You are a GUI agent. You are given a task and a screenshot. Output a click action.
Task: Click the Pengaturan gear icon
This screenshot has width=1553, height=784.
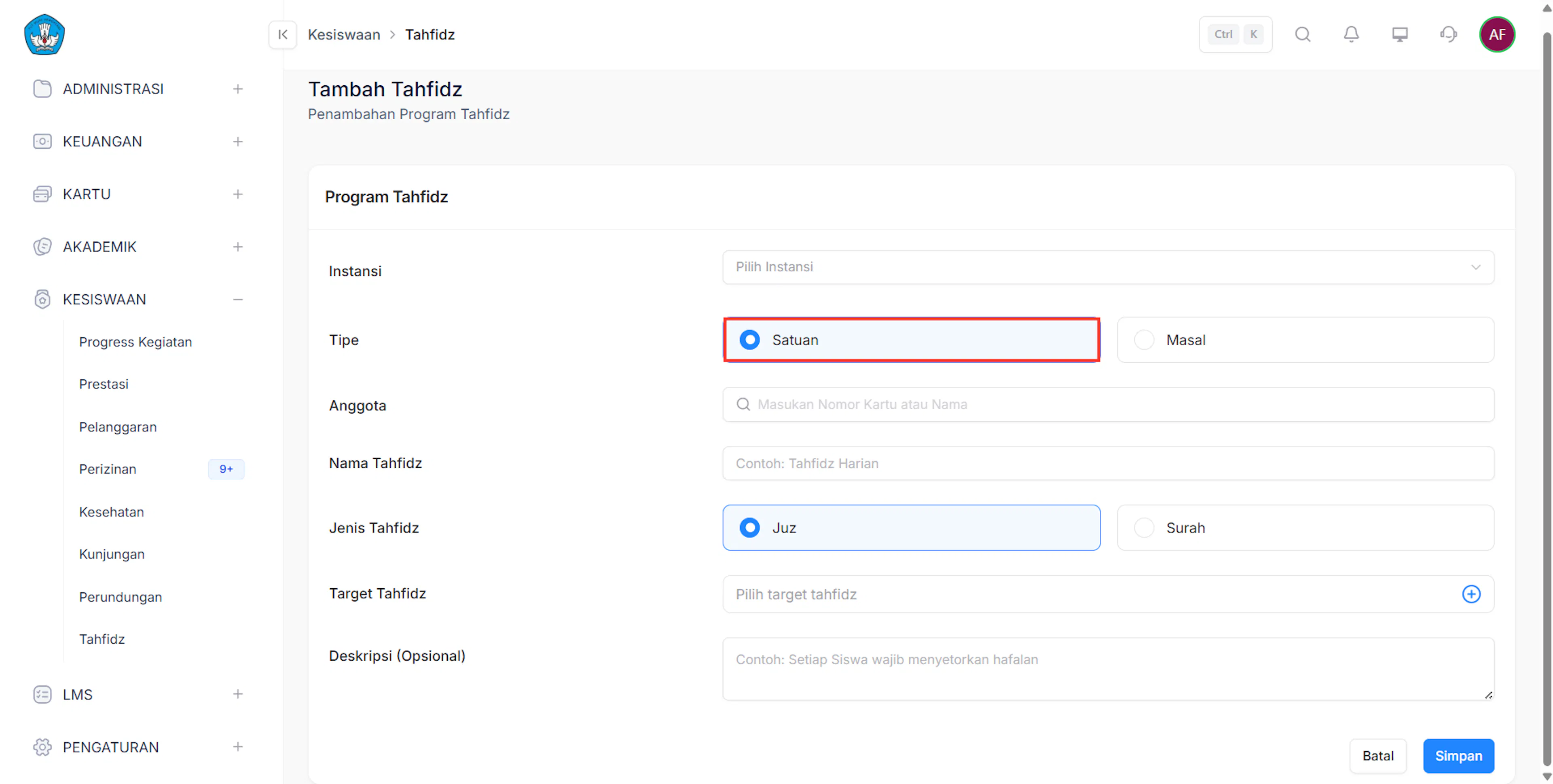(42, 747)
